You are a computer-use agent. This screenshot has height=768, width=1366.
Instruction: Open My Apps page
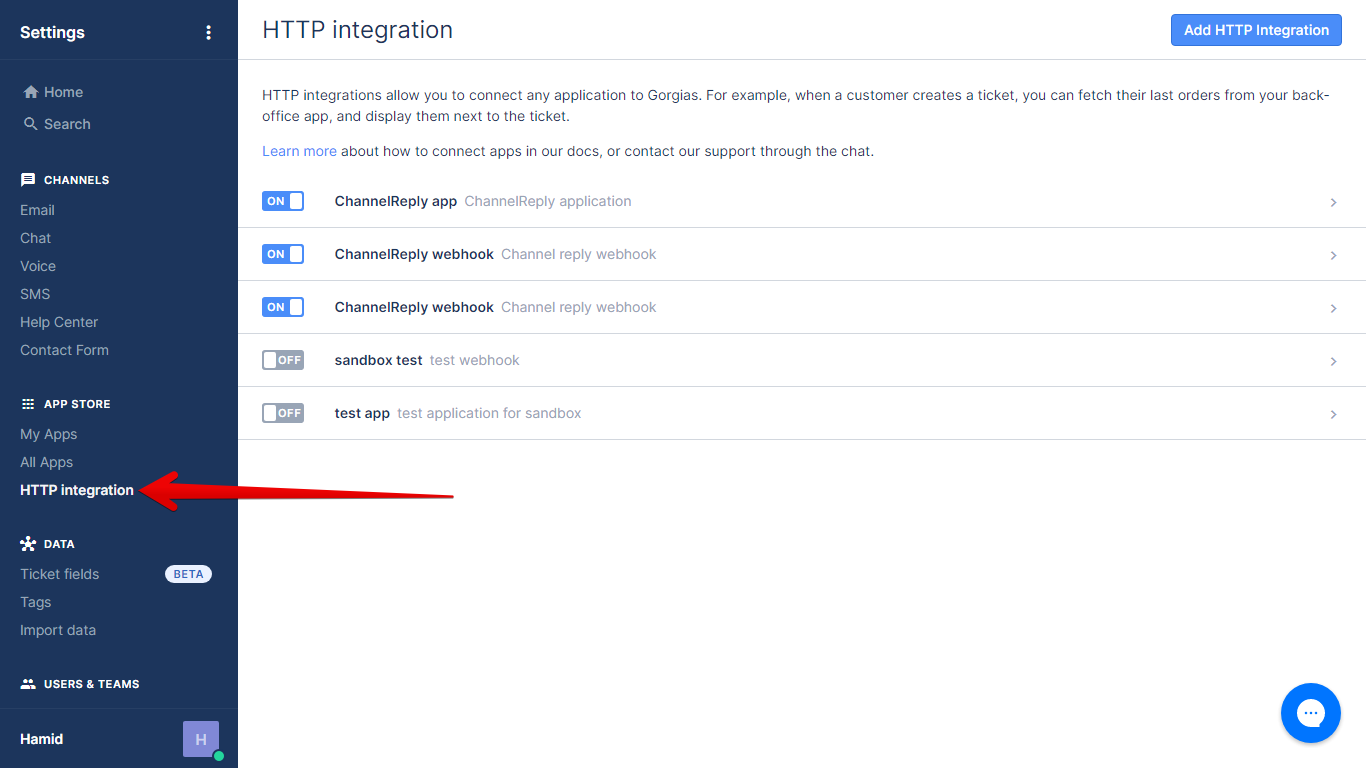pos(48,434)
